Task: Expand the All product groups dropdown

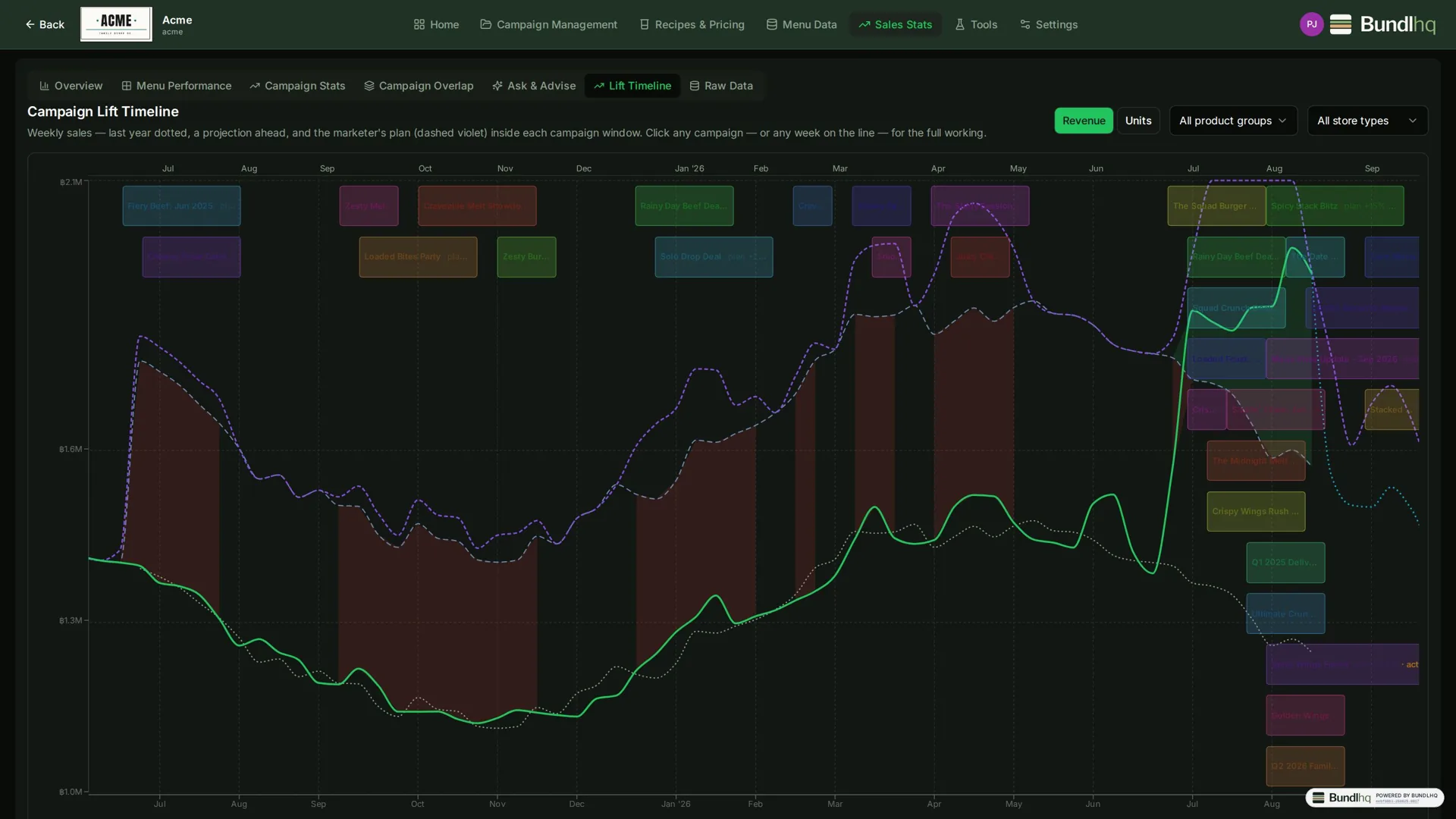Action: (x=1233, y=121)
